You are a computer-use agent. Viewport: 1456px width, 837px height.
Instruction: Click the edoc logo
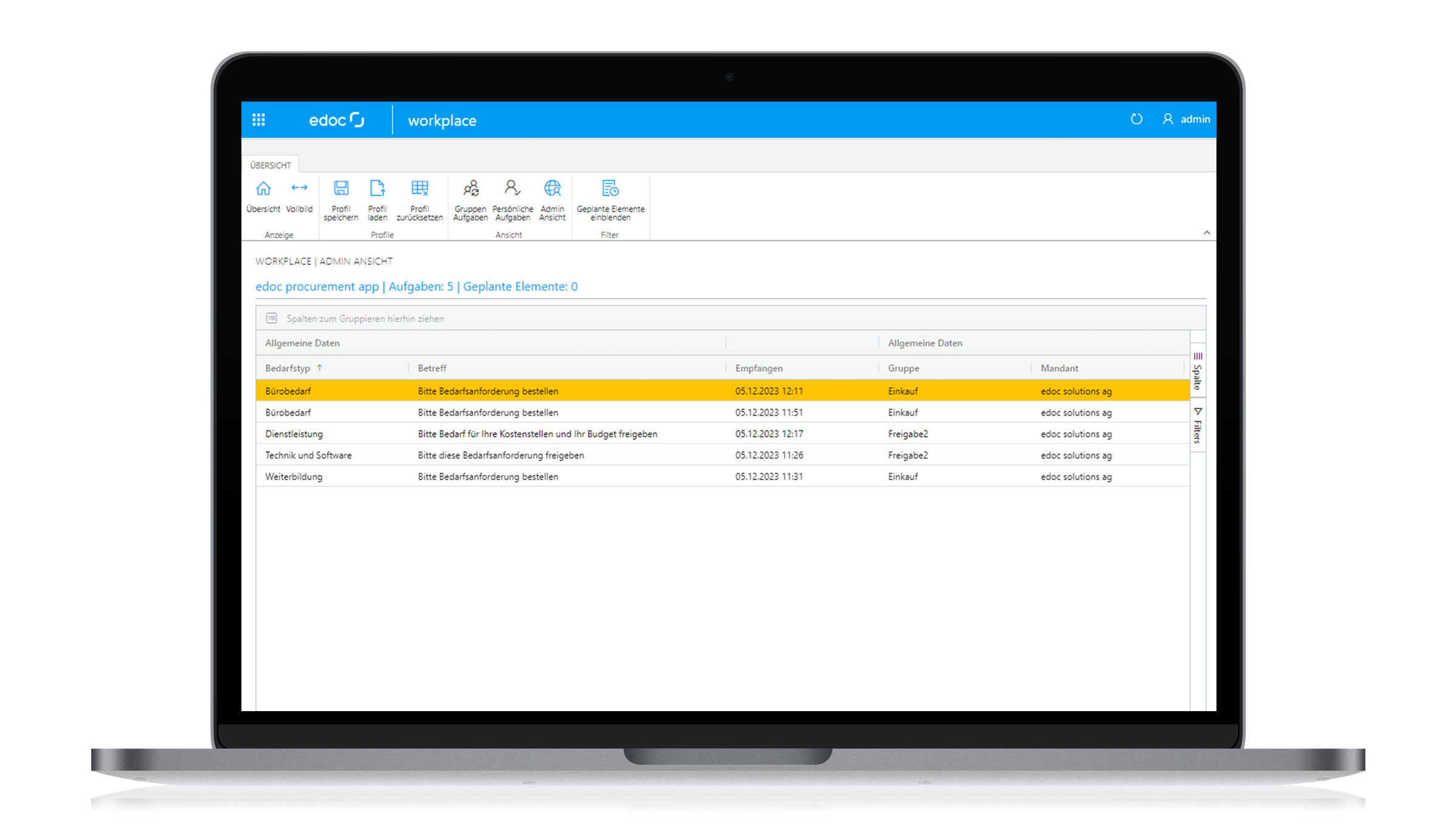(336, 120)
